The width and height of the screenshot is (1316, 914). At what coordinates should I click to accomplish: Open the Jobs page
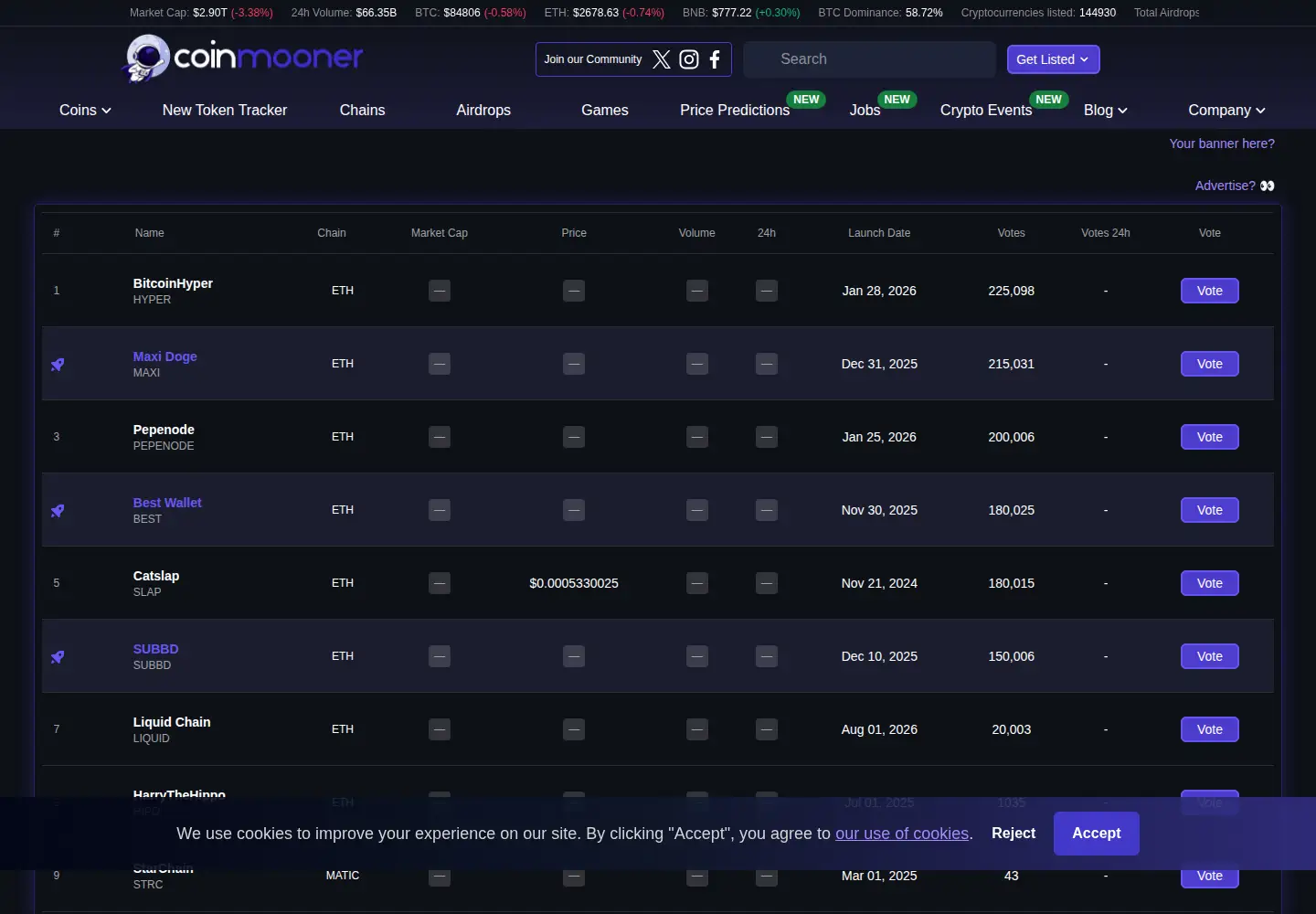tap(865, 110)
